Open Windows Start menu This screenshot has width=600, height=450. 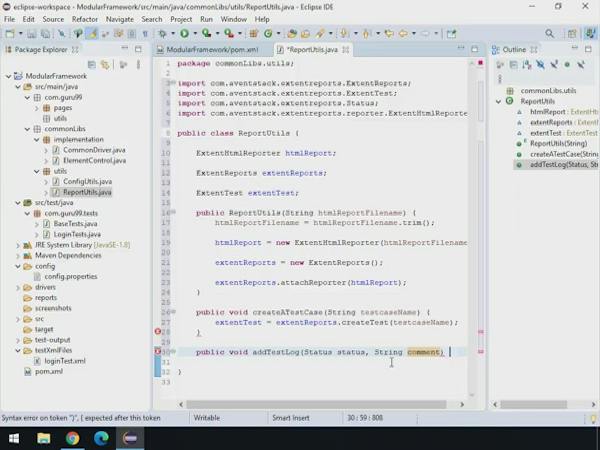pos(14,438)
